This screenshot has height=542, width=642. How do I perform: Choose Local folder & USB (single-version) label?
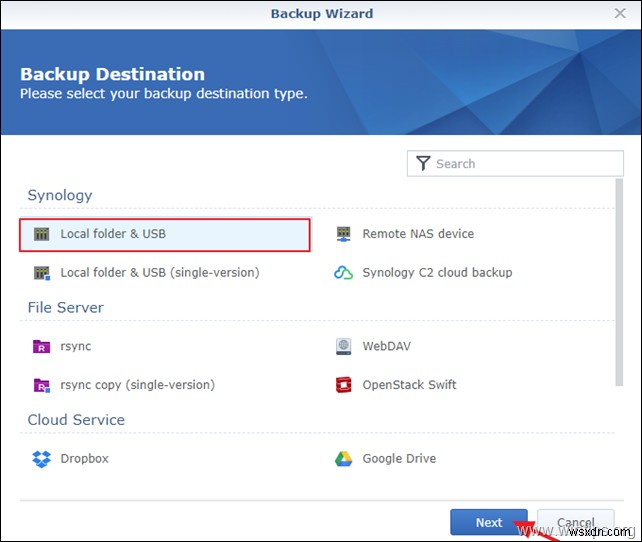pyautogui.click(x=160, y=273)
